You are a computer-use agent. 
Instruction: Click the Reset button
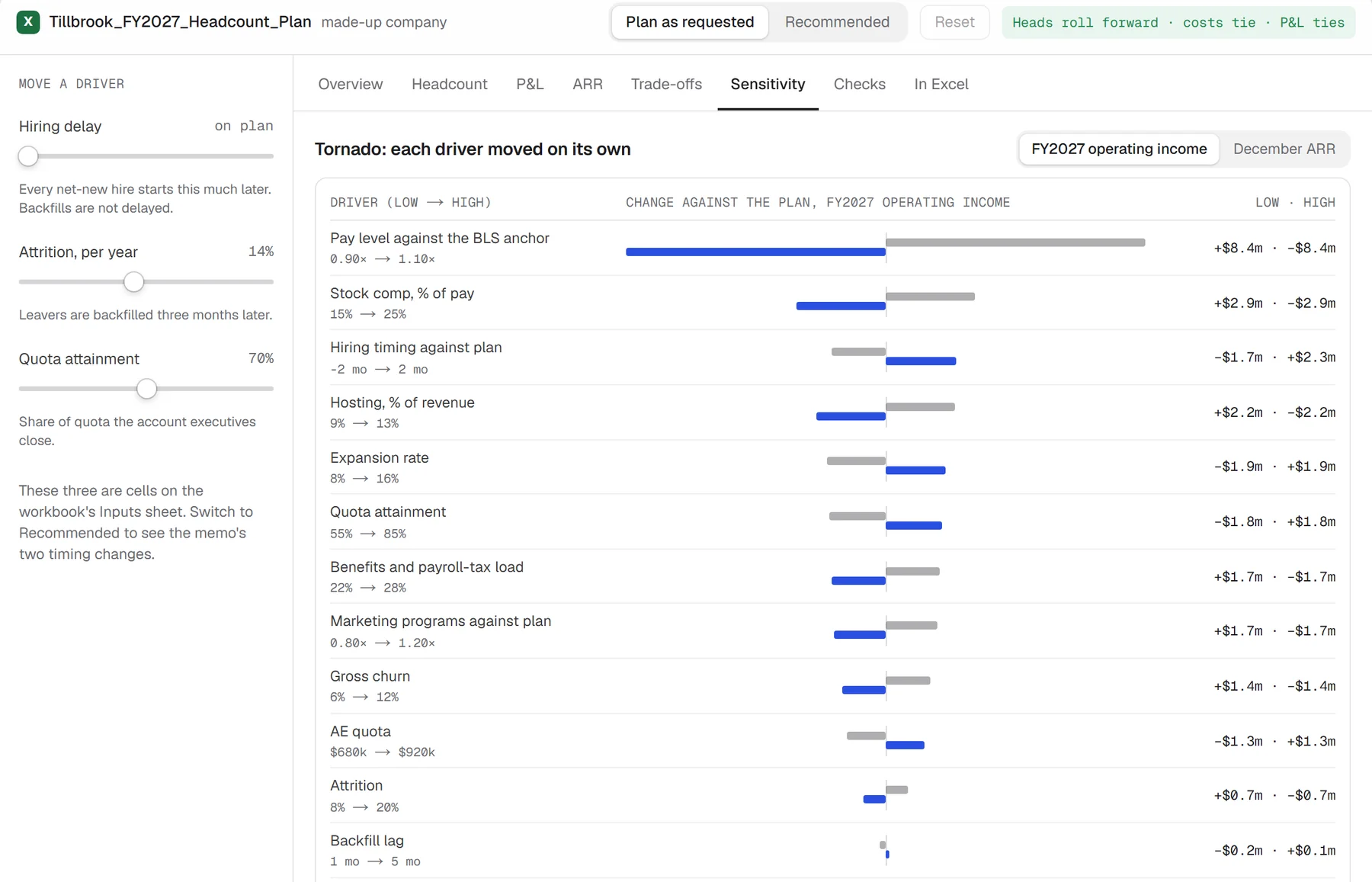click(x=954, y=22)
